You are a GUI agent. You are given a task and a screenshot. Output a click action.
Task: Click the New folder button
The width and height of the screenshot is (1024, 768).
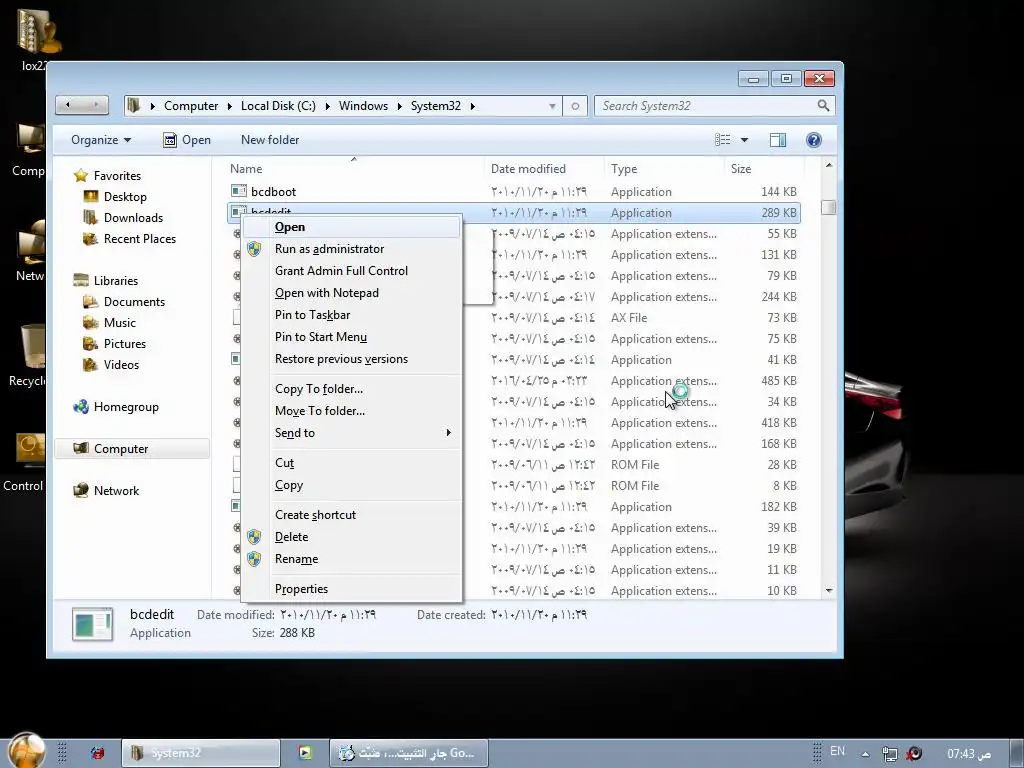[x=270, y=140]
